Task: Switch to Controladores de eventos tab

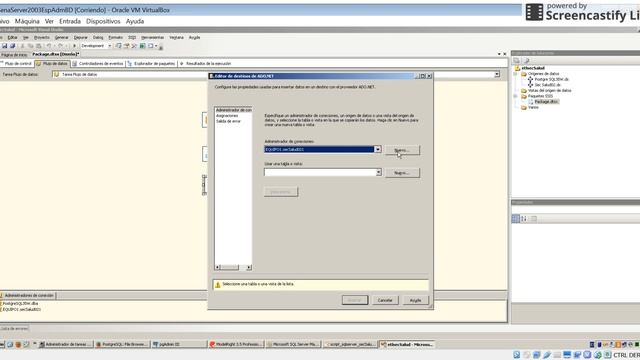Action: 98,64
